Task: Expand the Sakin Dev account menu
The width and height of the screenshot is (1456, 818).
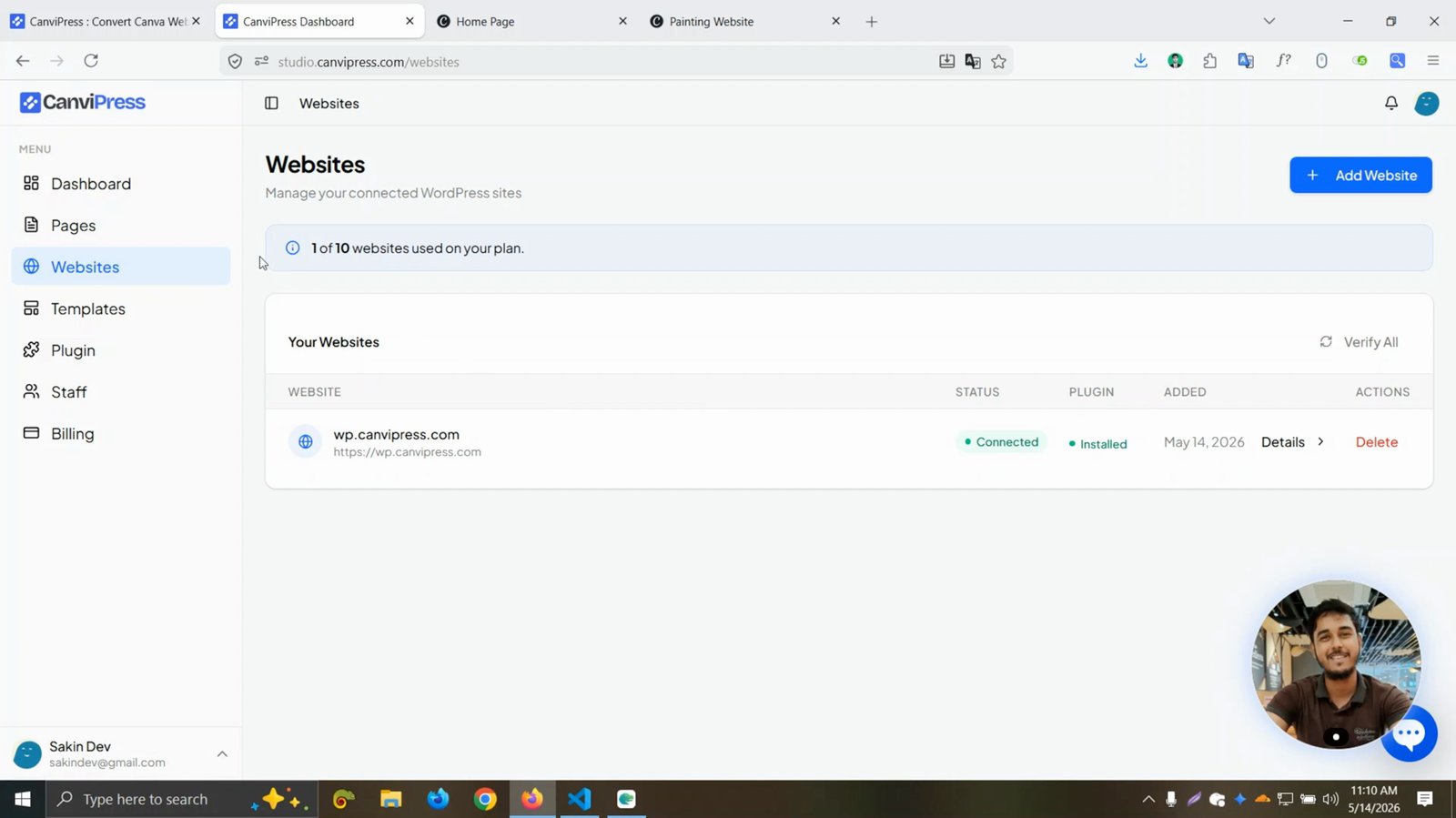Action: 222,754
